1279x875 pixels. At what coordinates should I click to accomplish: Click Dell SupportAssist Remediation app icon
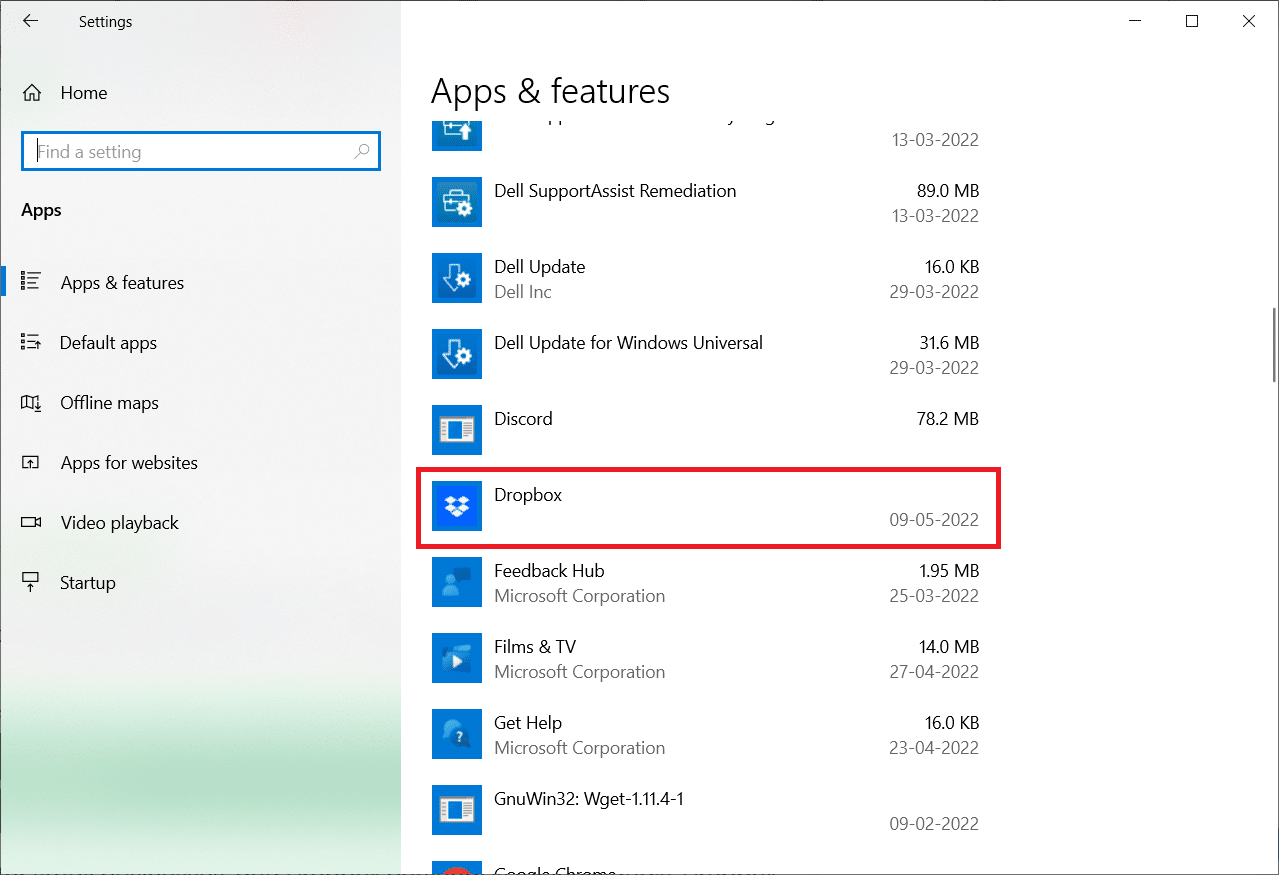point(457,203)
